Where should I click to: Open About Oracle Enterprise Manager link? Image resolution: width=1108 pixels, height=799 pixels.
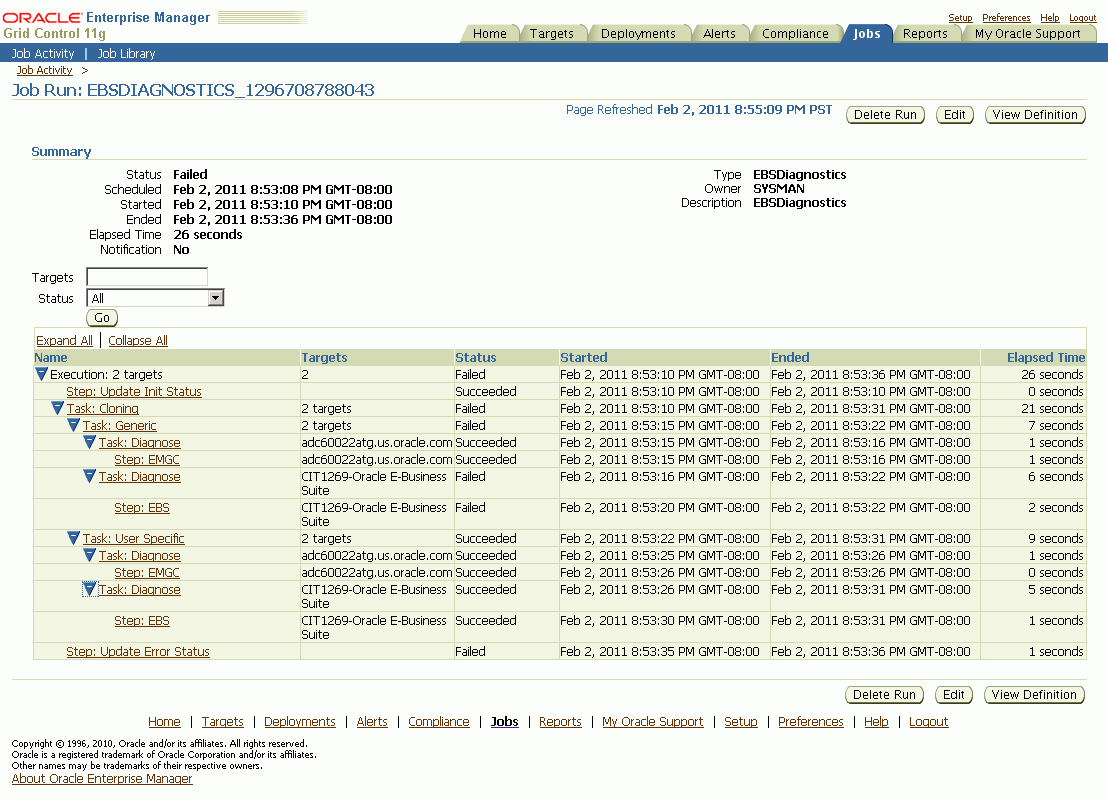tap(102, 779)
